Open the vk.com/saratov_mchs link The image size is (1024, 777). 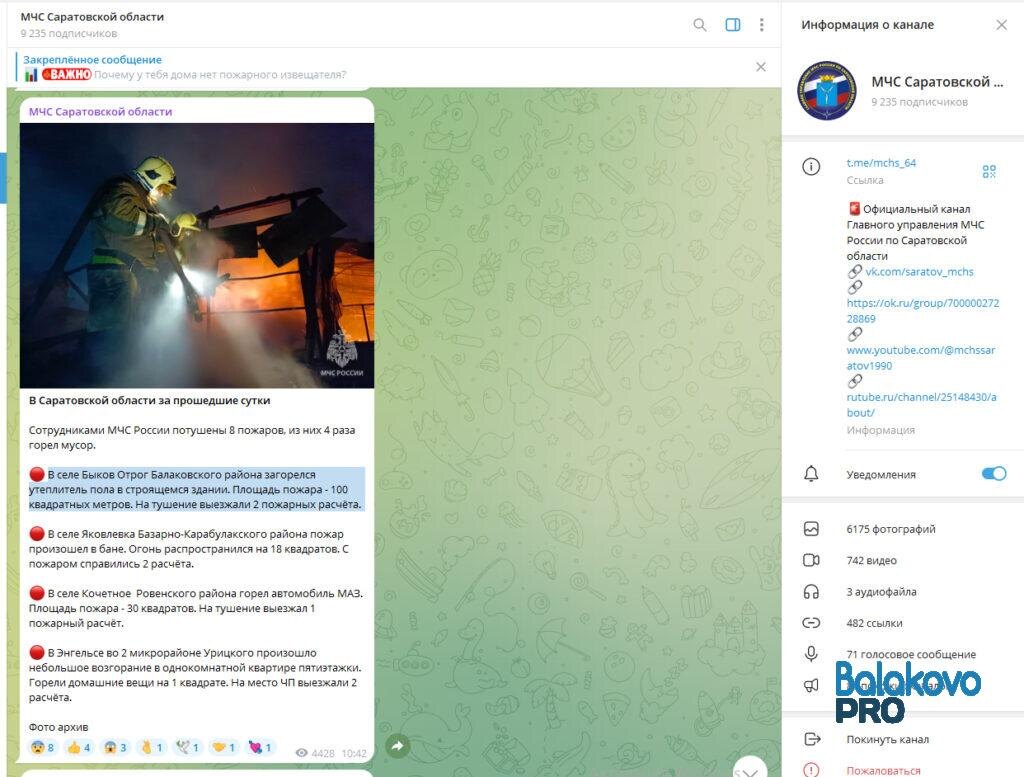click(919, 272)
